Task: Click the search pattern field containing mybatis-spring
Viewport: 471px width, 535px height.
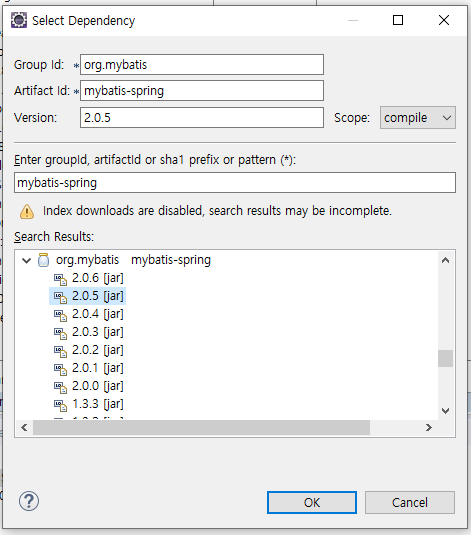Action: [x=235, y=183]
